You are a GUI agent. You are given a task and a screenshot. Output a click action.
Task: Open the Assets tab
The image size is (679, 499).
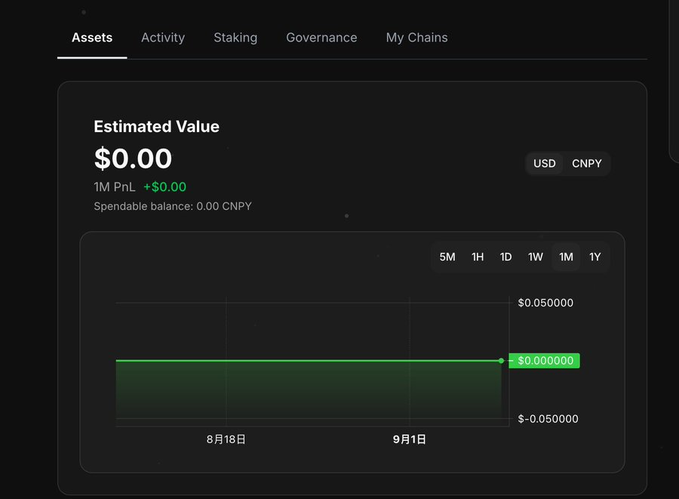92,38
